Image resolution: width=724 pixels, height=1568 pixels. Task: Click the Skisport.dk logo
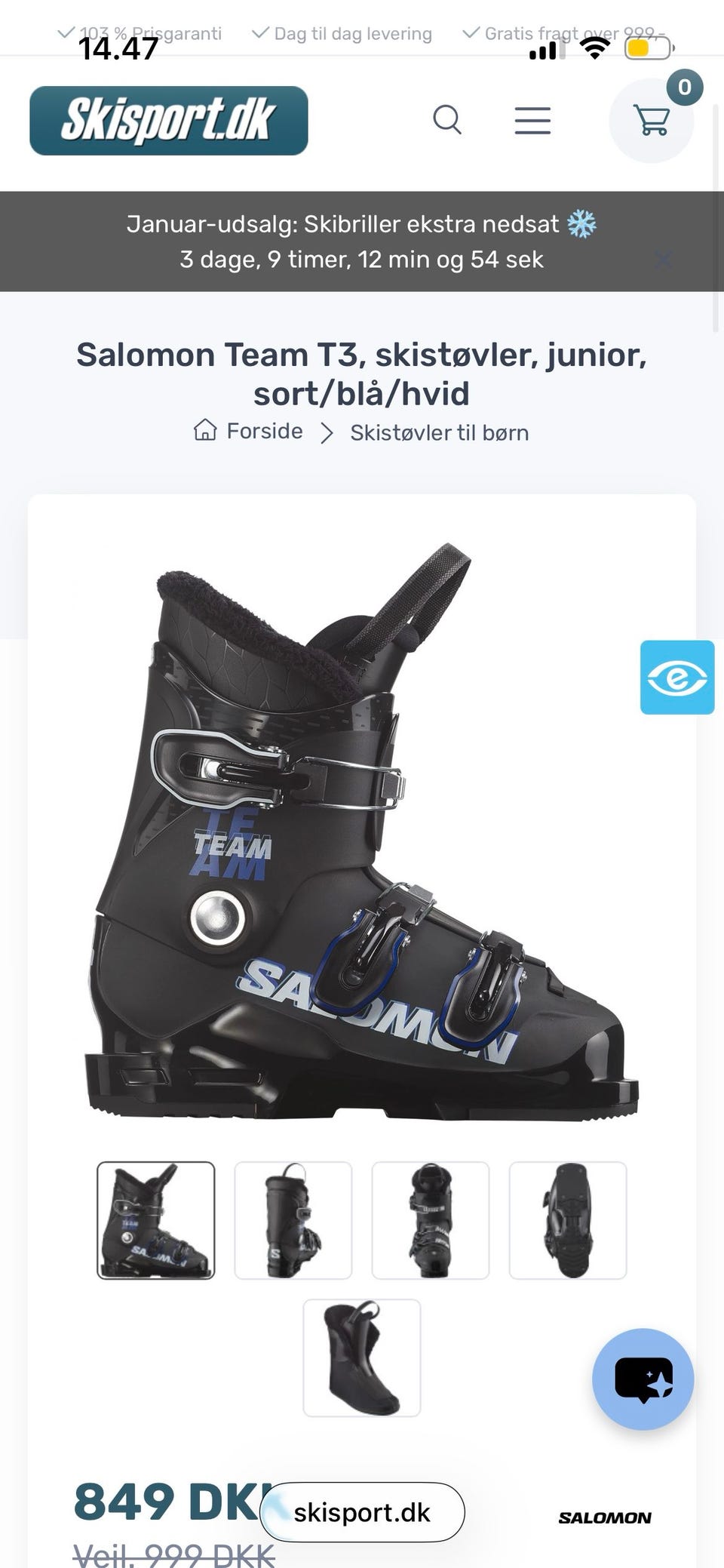point(169,121)
